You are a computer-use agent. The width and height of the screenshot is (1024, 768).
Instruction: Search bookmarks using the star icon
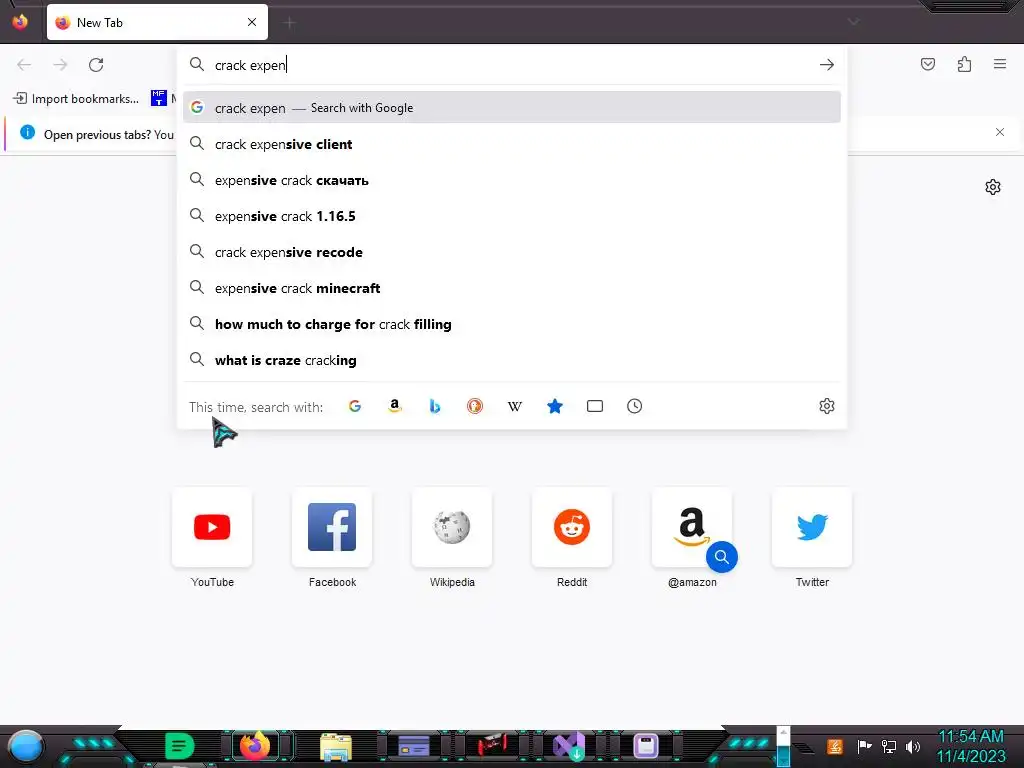point(554,406)
